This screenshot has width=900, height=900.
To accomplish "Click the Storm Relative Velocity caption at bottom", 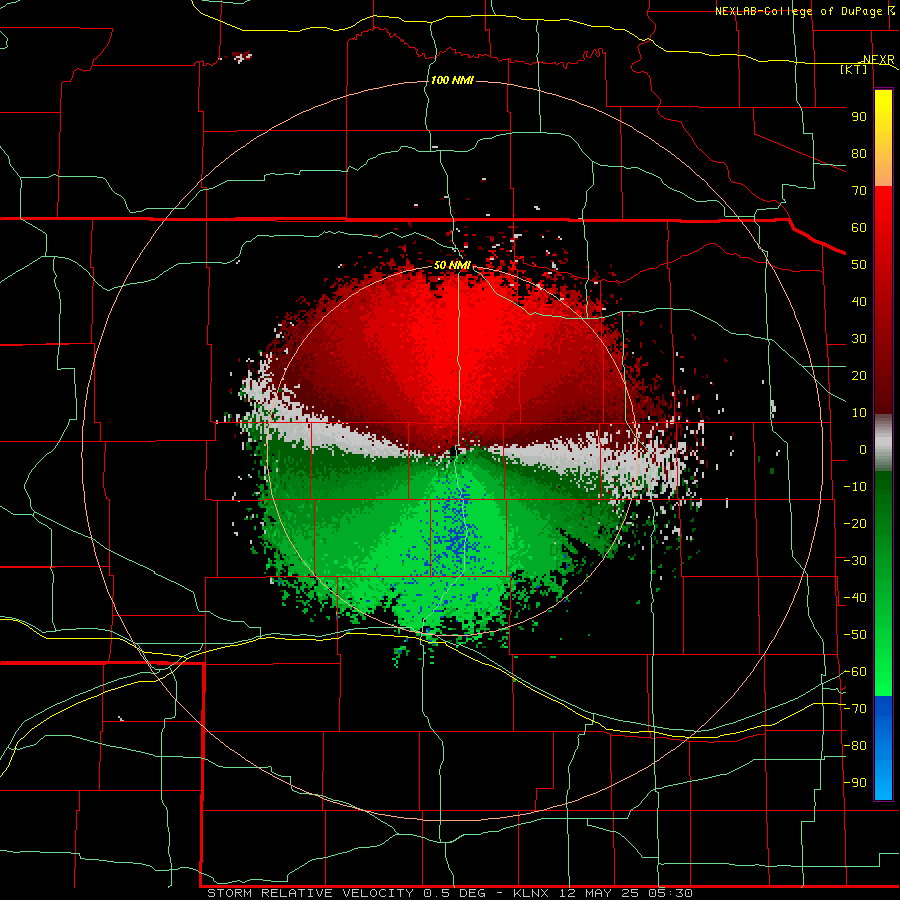I will point(449,893).
